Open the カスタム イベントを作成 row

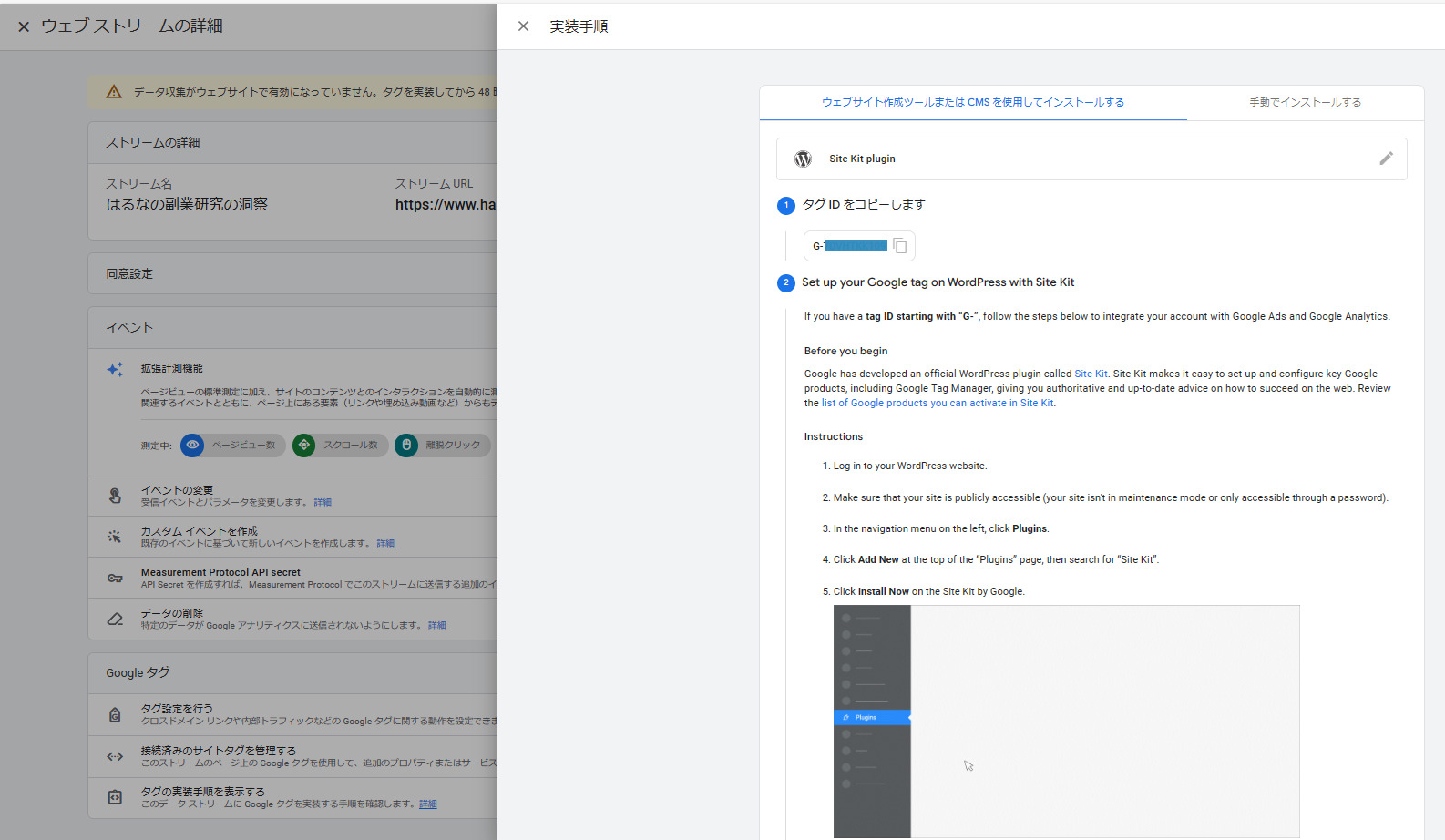point(292,537)
